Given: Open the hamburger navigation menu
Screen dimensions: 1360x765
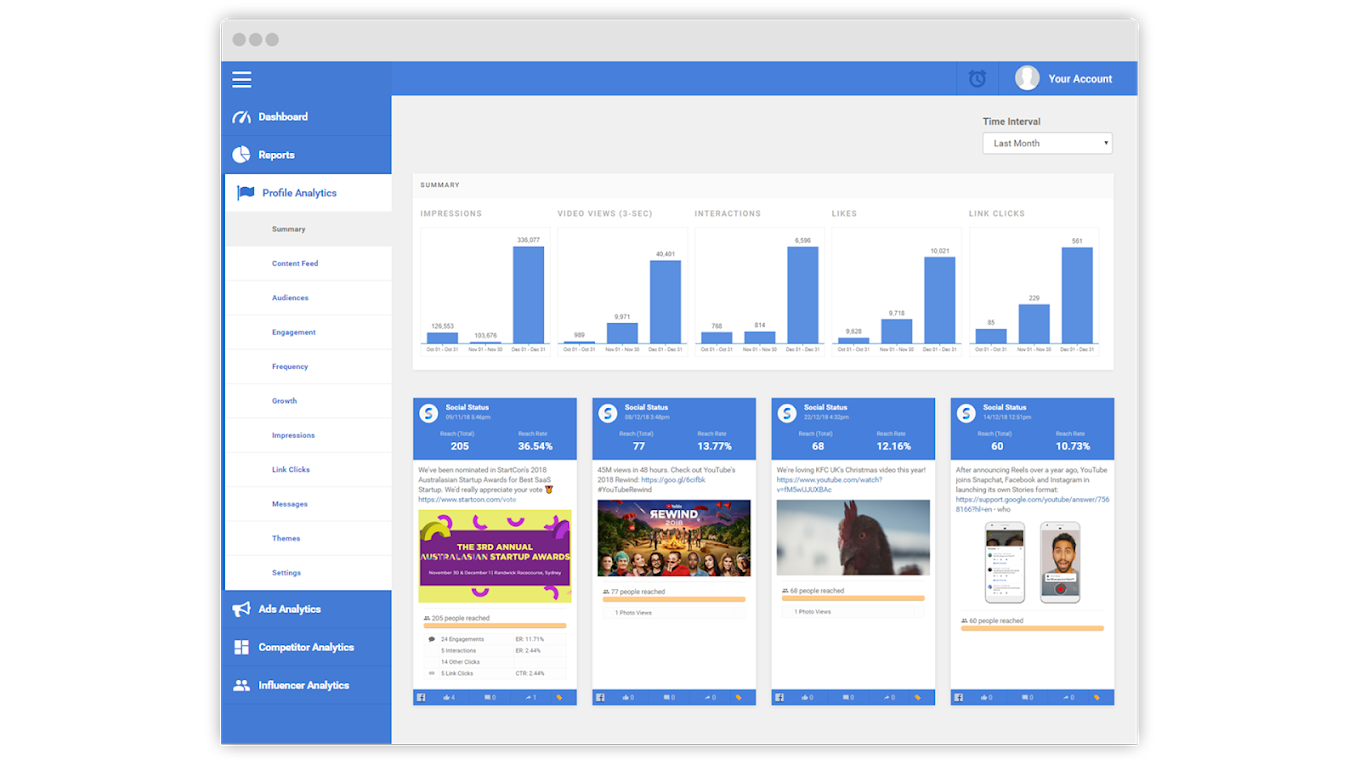Looking at the screenshot, I should (x=241, y=79).
